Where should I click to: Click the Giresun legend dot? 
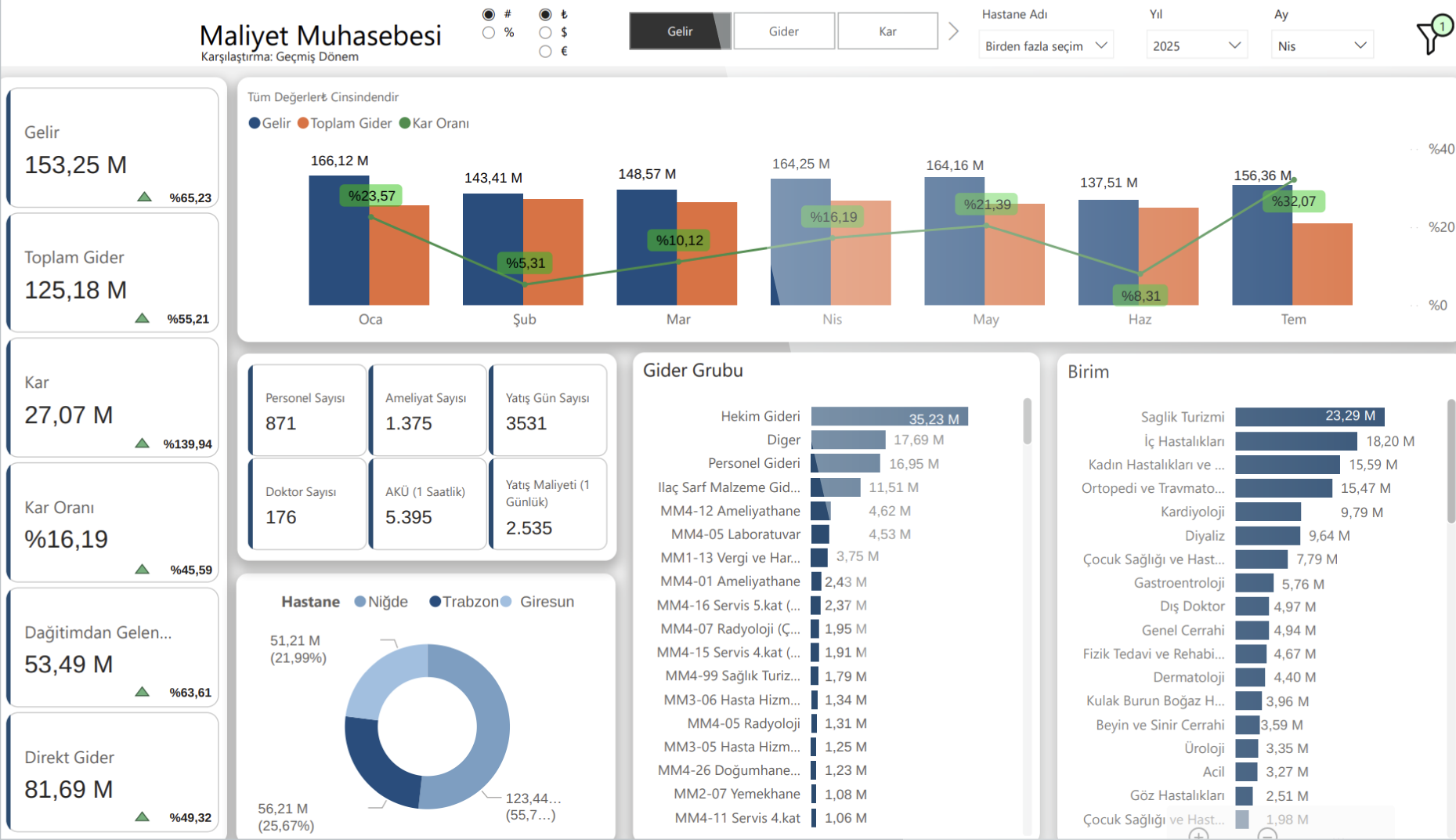(506, 602)
